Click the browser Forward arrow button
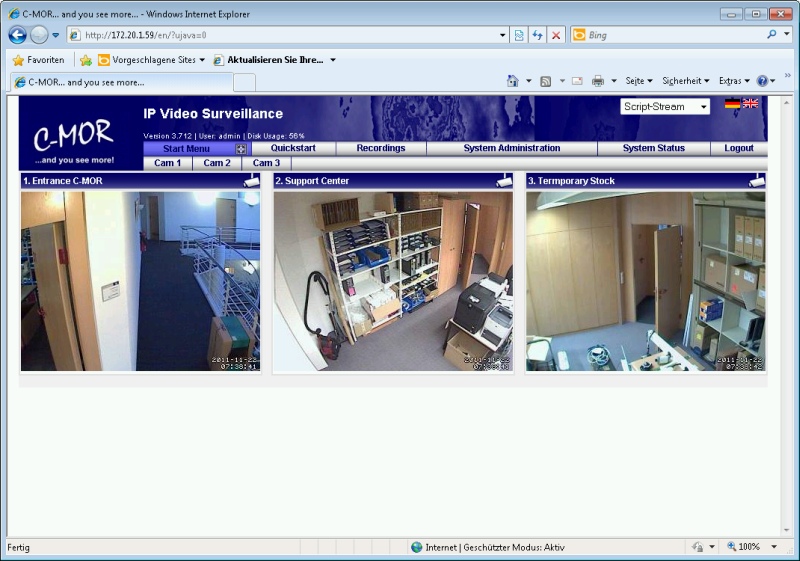This screenshot has width=800, height=561. pyautogui.click(x=39, y=35)
